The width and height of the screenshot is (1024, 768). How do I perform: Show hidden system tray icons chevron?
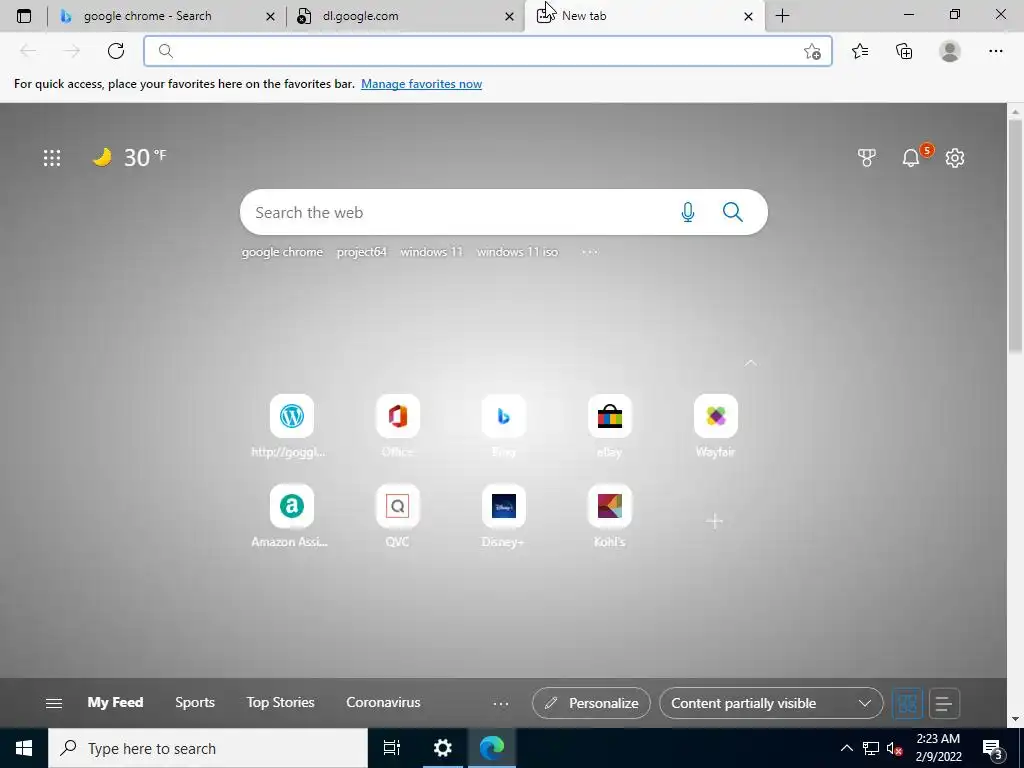click(x=846, y=748)
